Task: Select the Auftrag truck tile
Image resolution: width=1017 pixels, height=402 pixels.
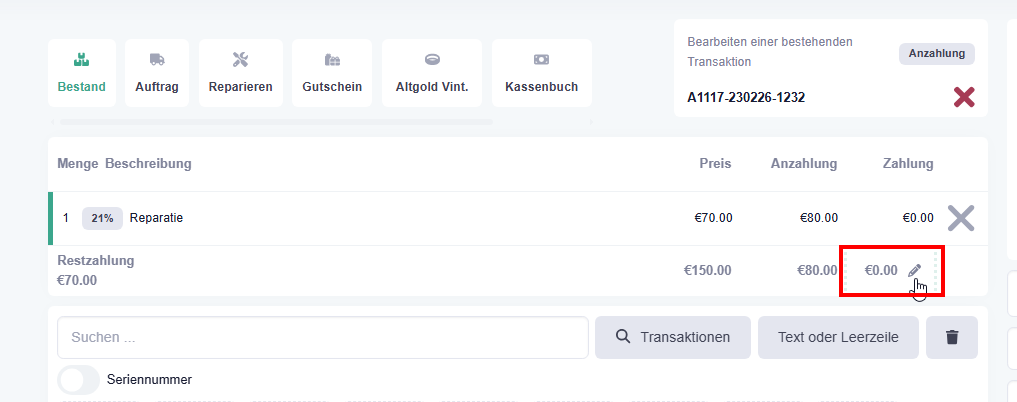Action: click(157, 73)
